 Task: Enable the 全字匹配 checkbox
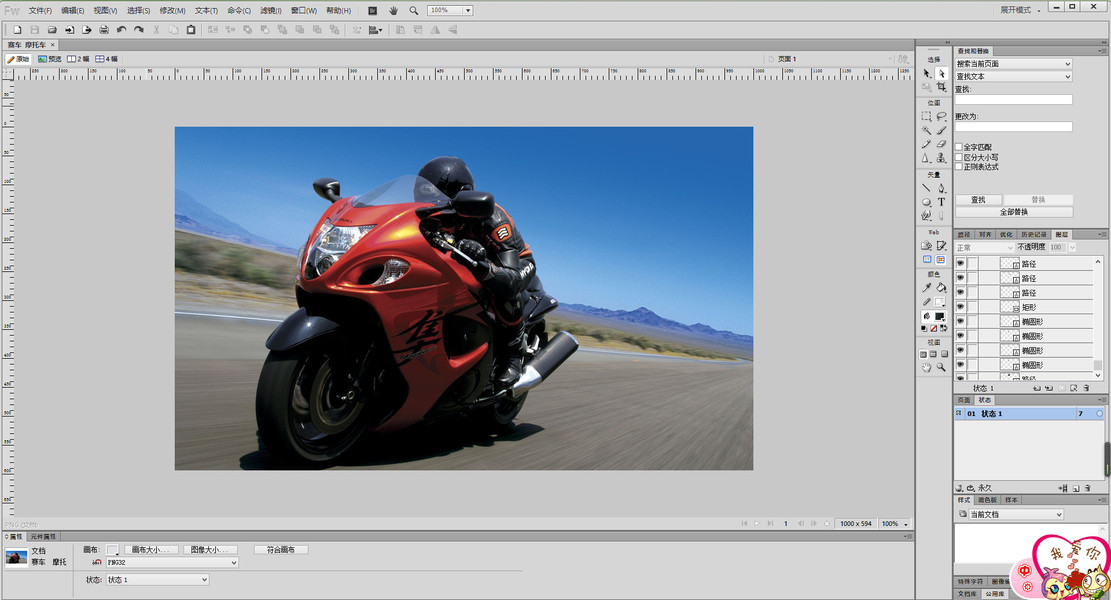point(959,147)
